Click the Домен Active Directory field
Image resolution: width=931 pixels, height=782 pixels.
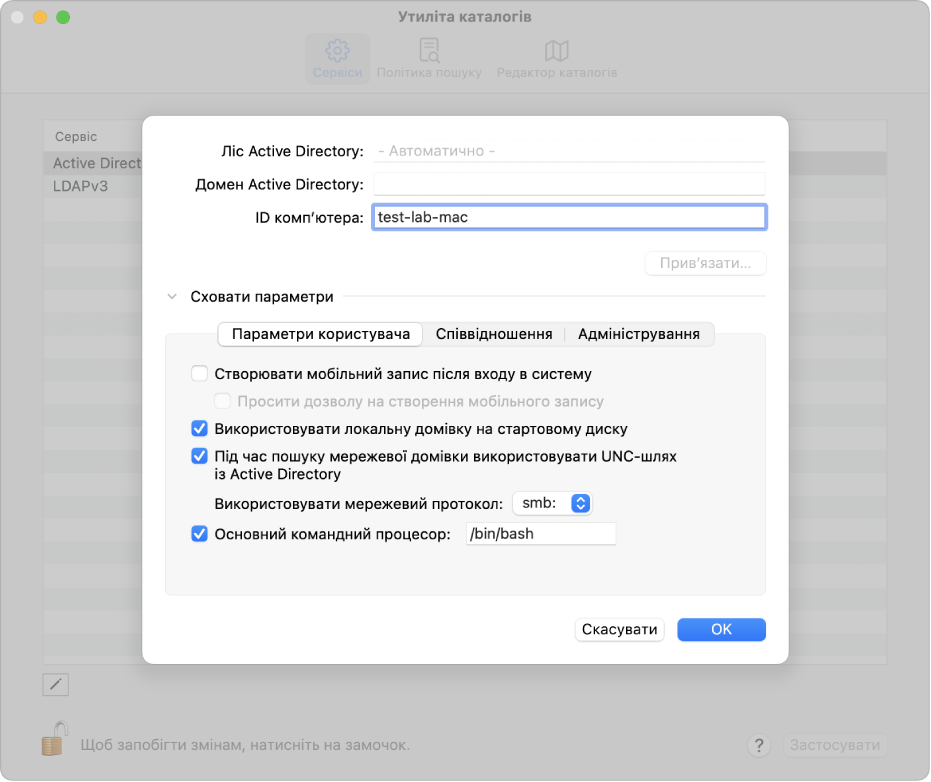coord(569,185)
